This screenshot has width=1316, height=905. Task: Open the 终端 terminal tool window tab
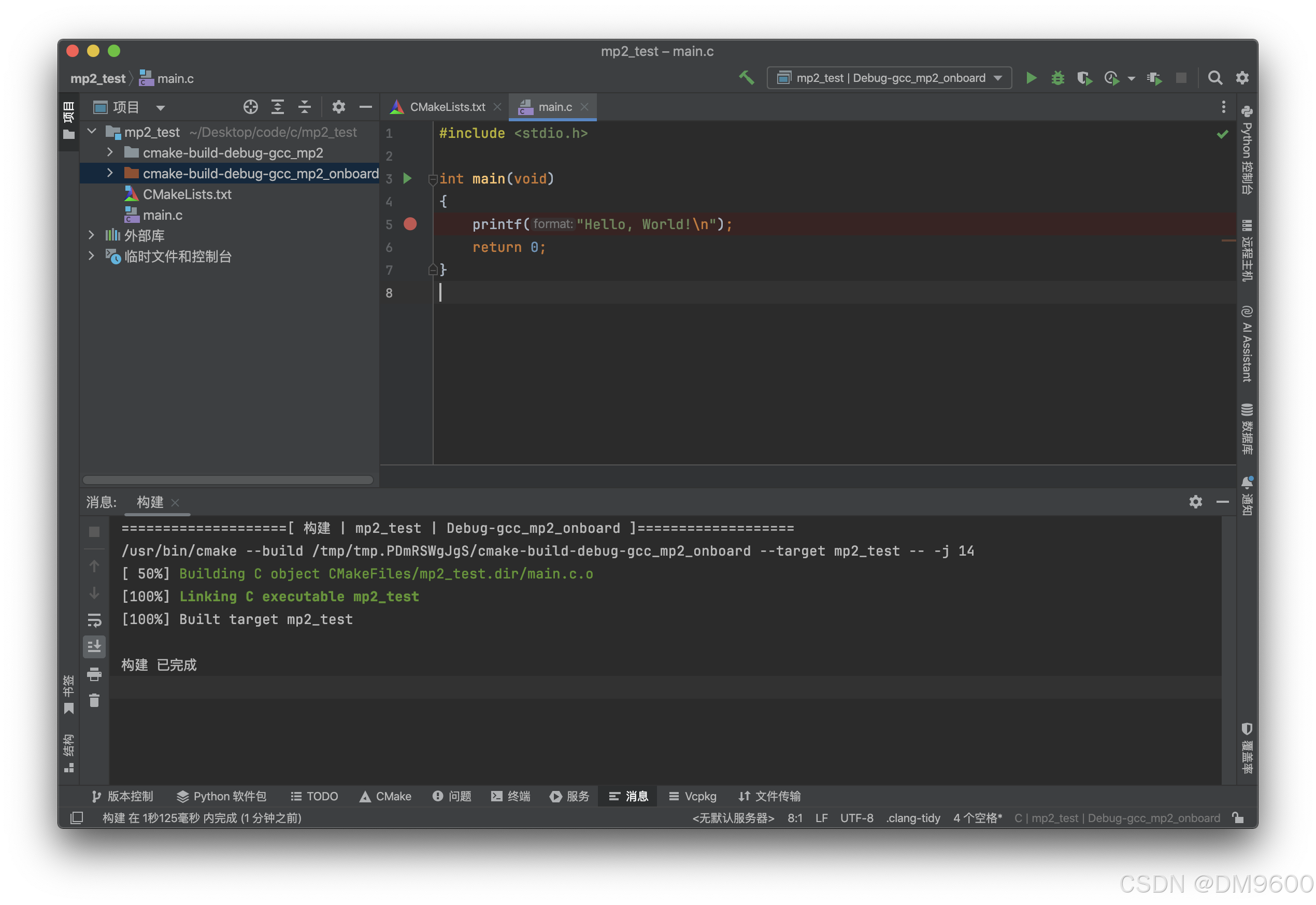(x=511, y=796)
